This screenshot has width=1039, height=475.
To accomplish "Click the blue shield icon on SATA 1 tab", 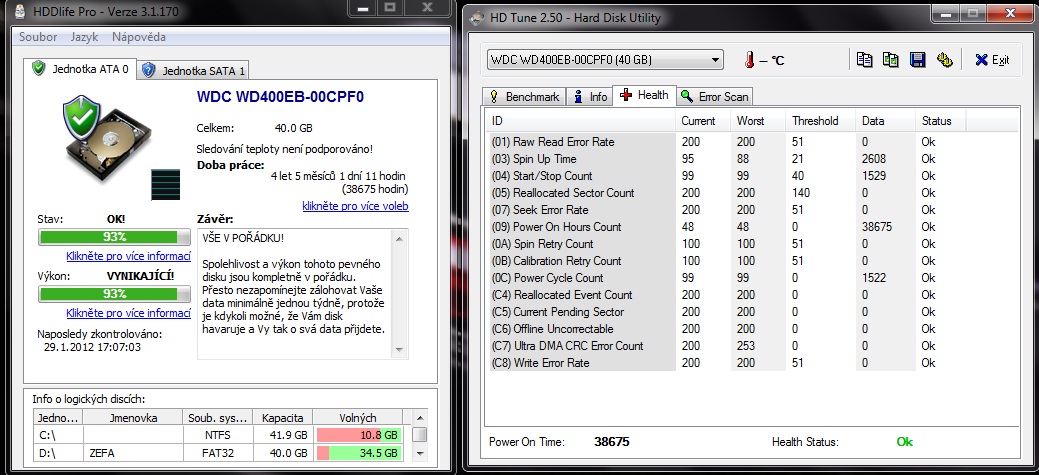I will 148,70.
